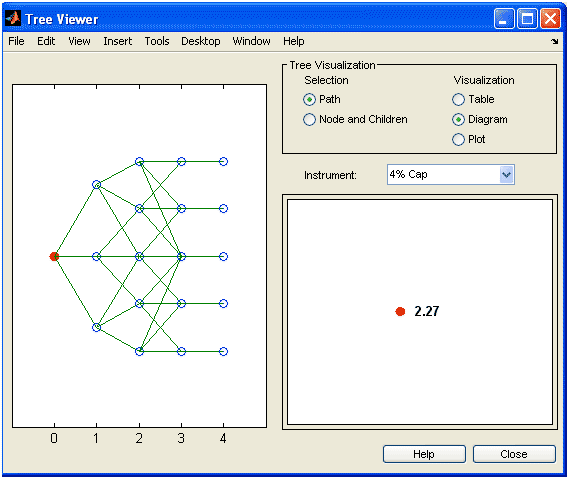Select the middle node at time 3

[x=181, y=257]
